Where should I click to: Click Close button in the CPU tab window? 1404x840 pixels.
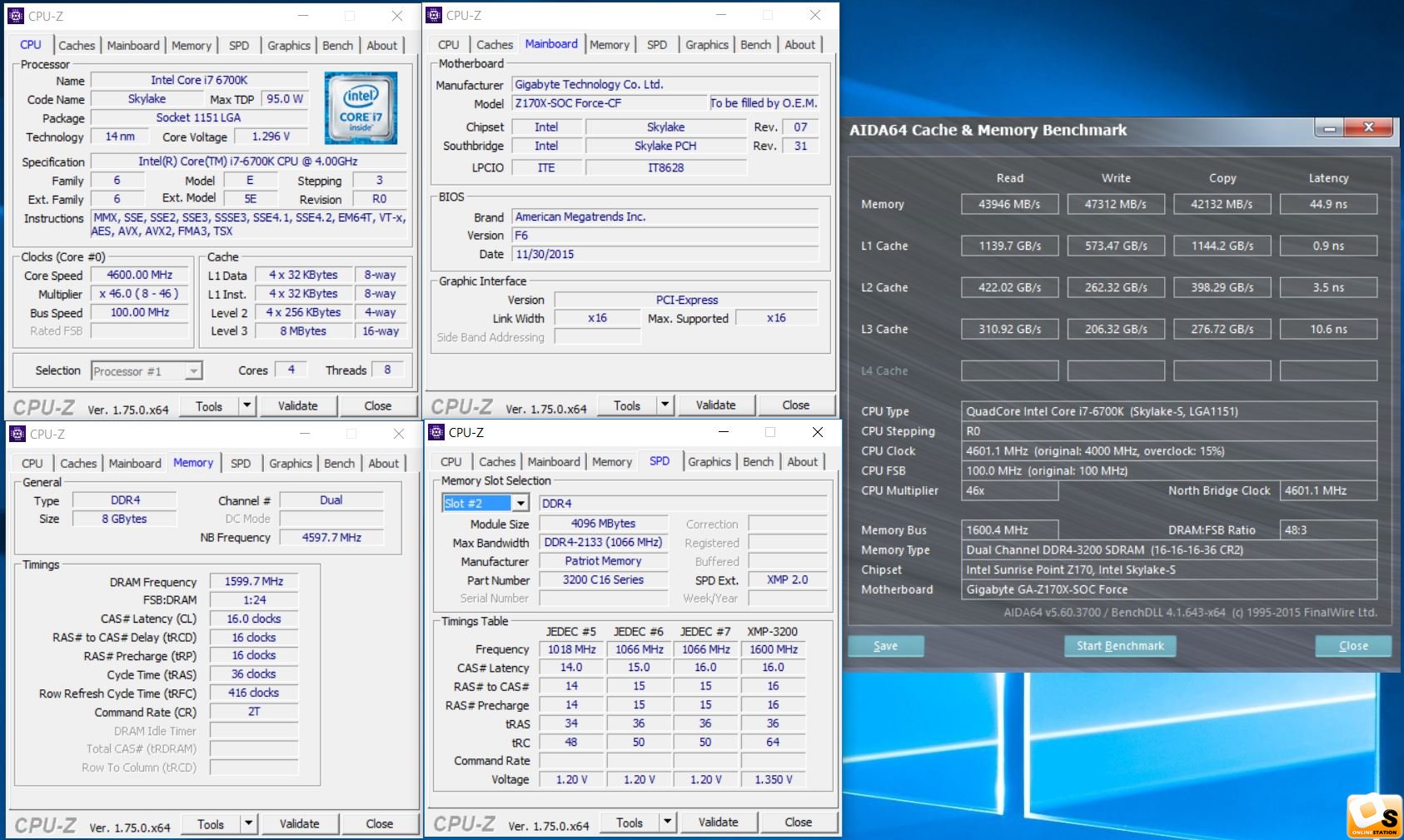[377, 406]
